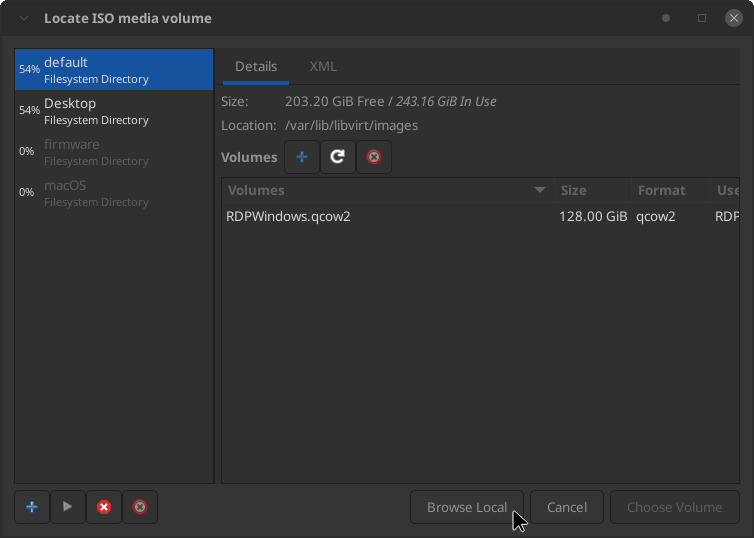754x538 pixels.
Task: Click the add storage pool plus icon
Action: pyautogui.click(x=32, y=507)
